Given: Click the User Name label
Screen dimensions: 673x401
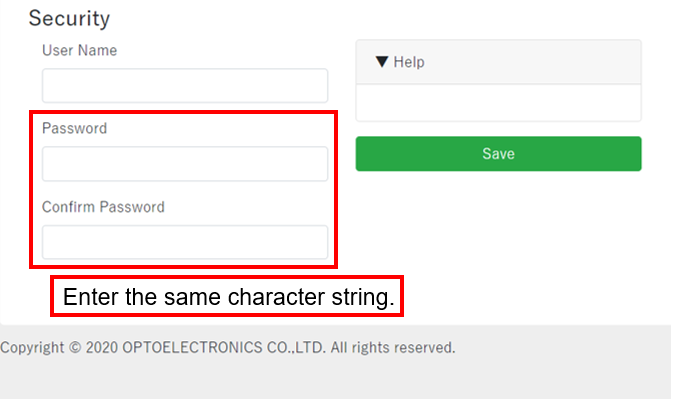Looking at the screenshot, I should [79, 50].
